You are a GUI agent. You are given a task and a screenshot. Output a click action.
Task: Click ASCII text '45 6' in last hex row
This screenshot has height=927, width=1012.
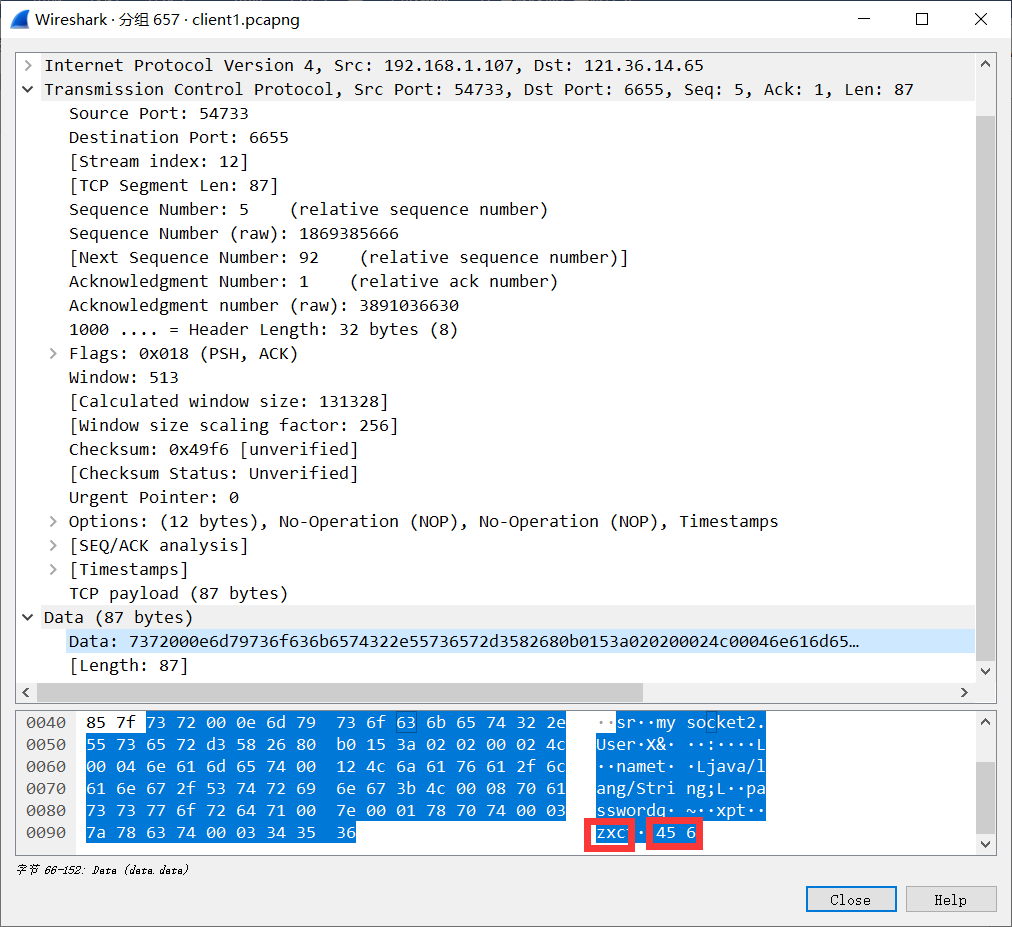[x=676, y=833]
